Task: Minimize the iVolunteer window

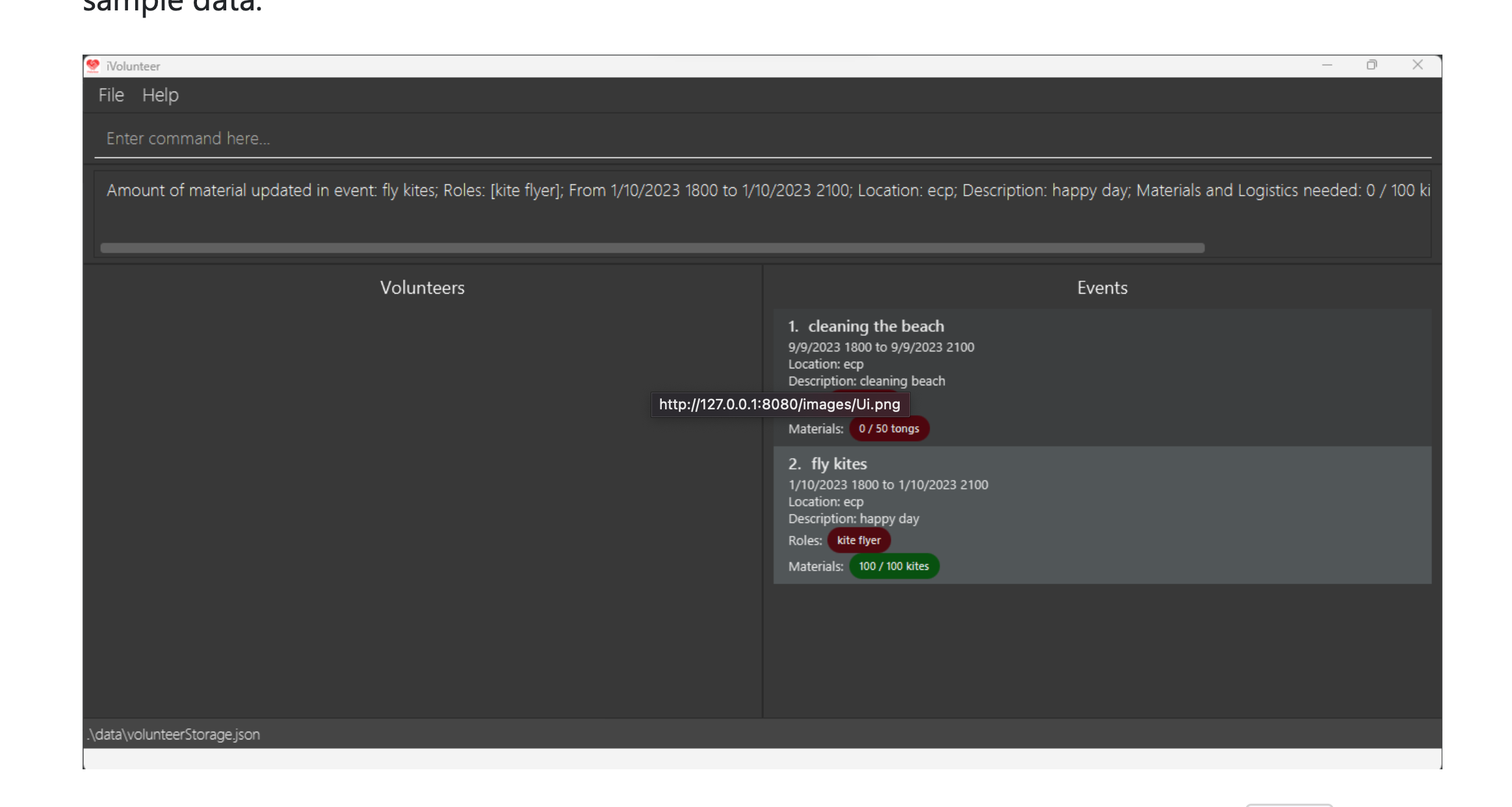Action: coord(1327,65)
